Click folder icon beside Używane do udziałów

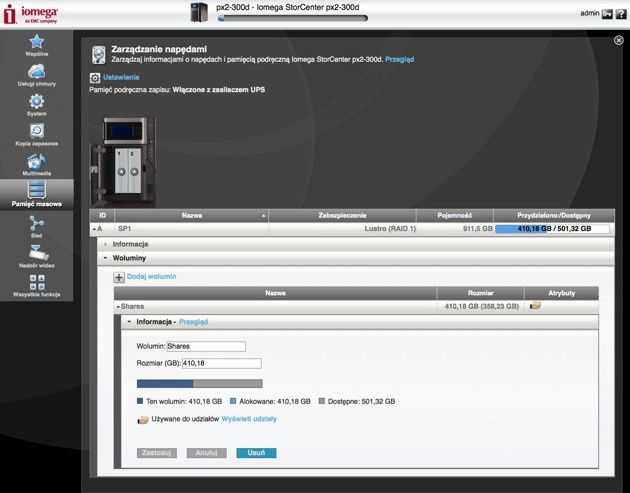(143, 419)
